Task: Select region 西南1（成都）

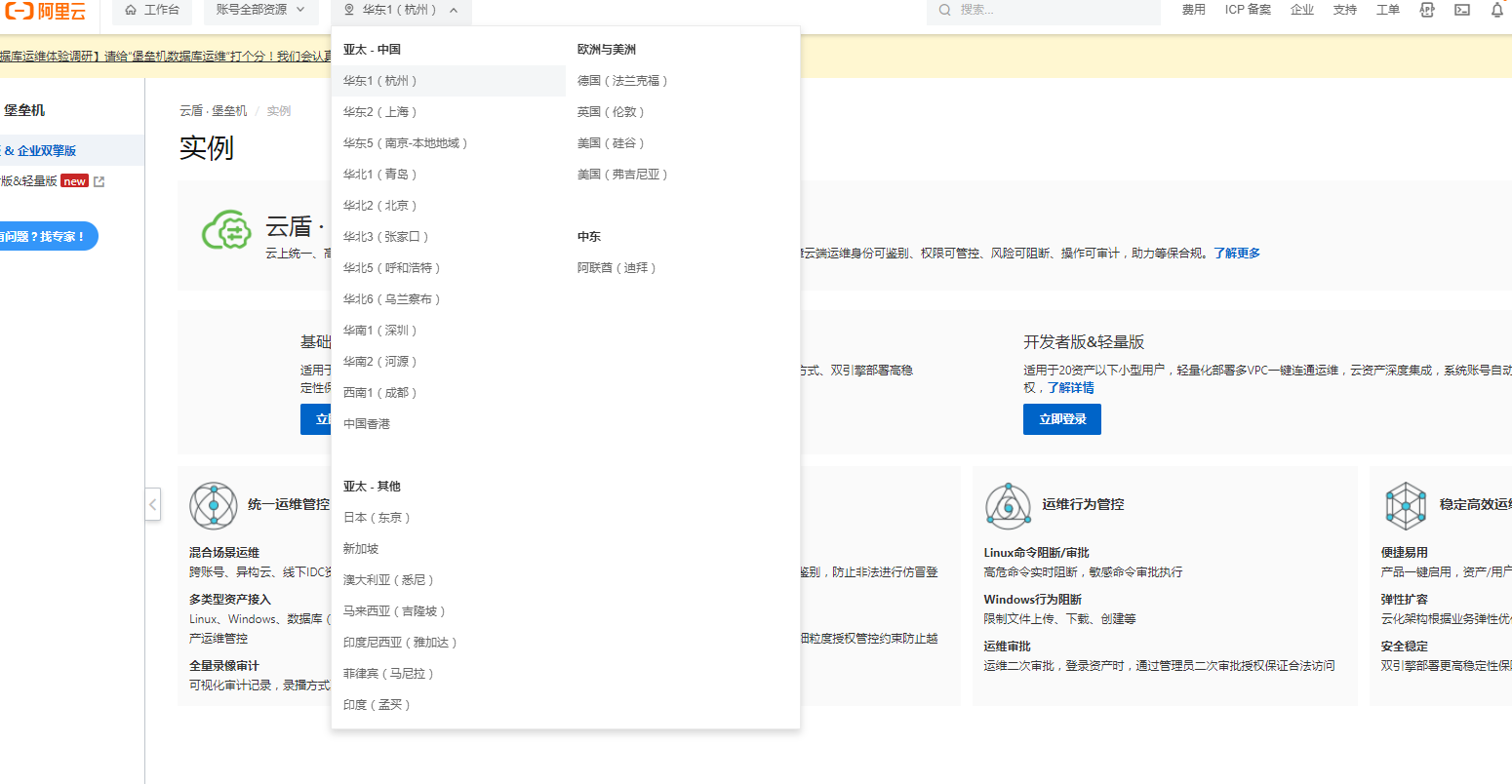Action: (x=449, y=393)
